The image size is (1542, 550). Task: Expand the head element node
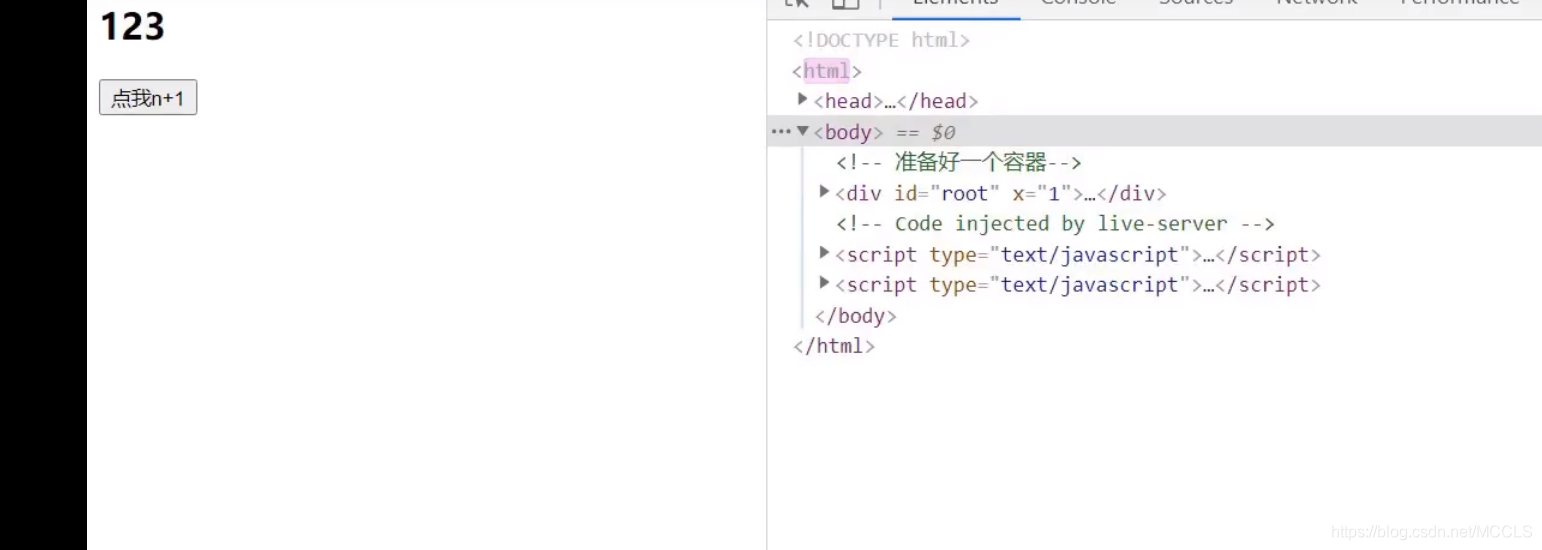(x=803, y=100)
